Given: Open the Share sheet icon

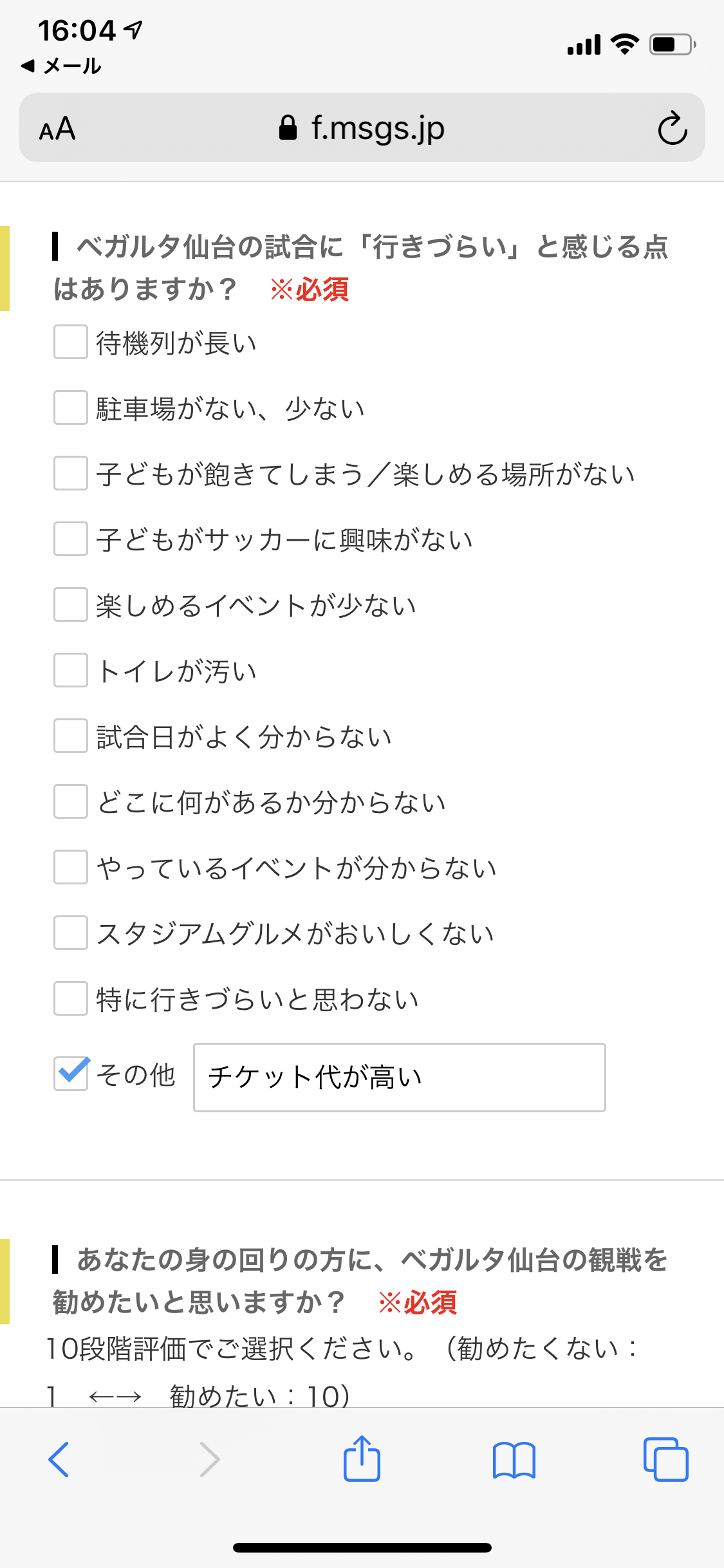Looking at the screenshot, I should point(362,1459).
